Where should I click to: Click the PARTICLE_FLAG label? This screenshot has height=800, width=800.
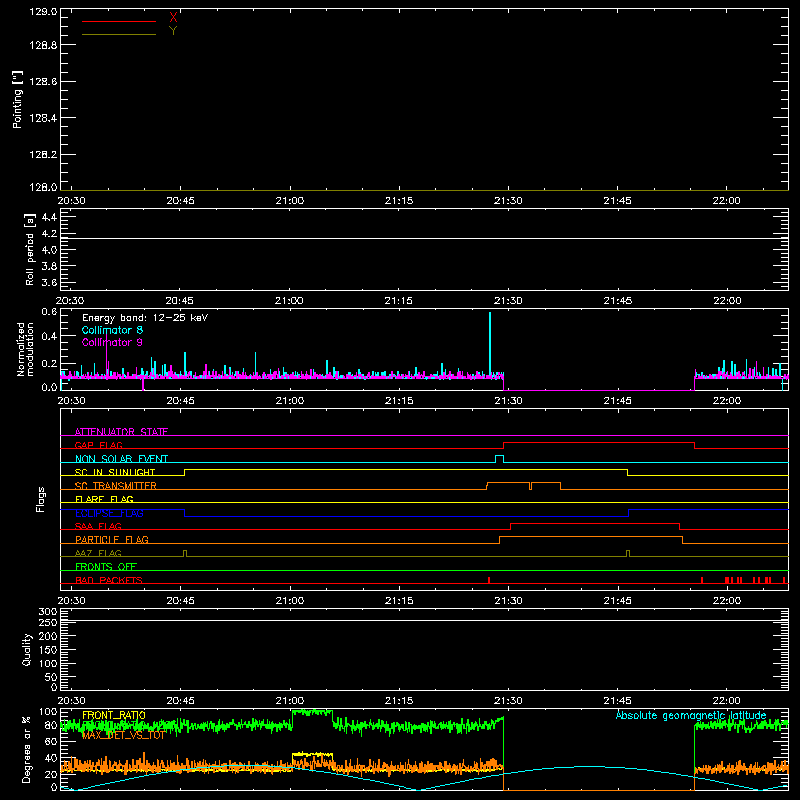[x=112, y=539]
